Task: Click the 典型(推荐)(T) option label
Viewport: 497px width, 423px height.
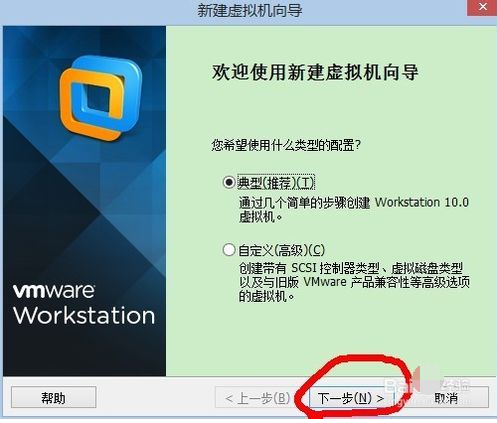Action: [x=276, y=183]
